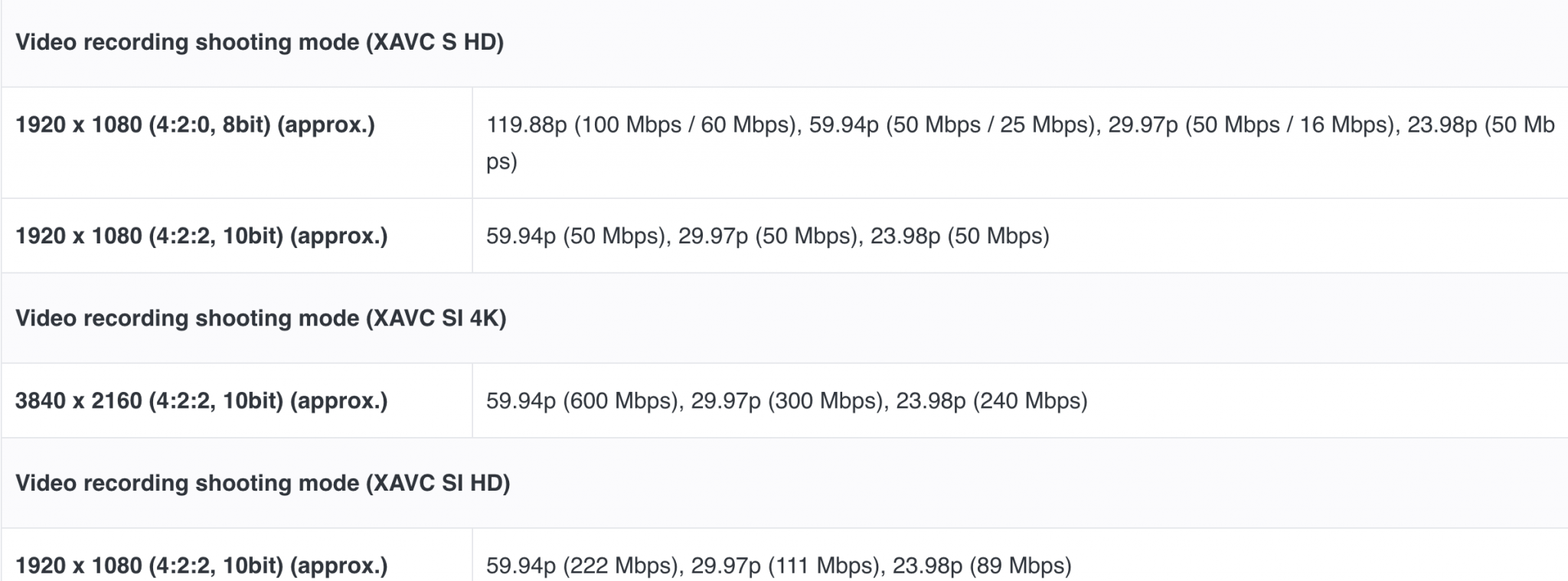Click the wrapped "ps)" text on second line

501,162
